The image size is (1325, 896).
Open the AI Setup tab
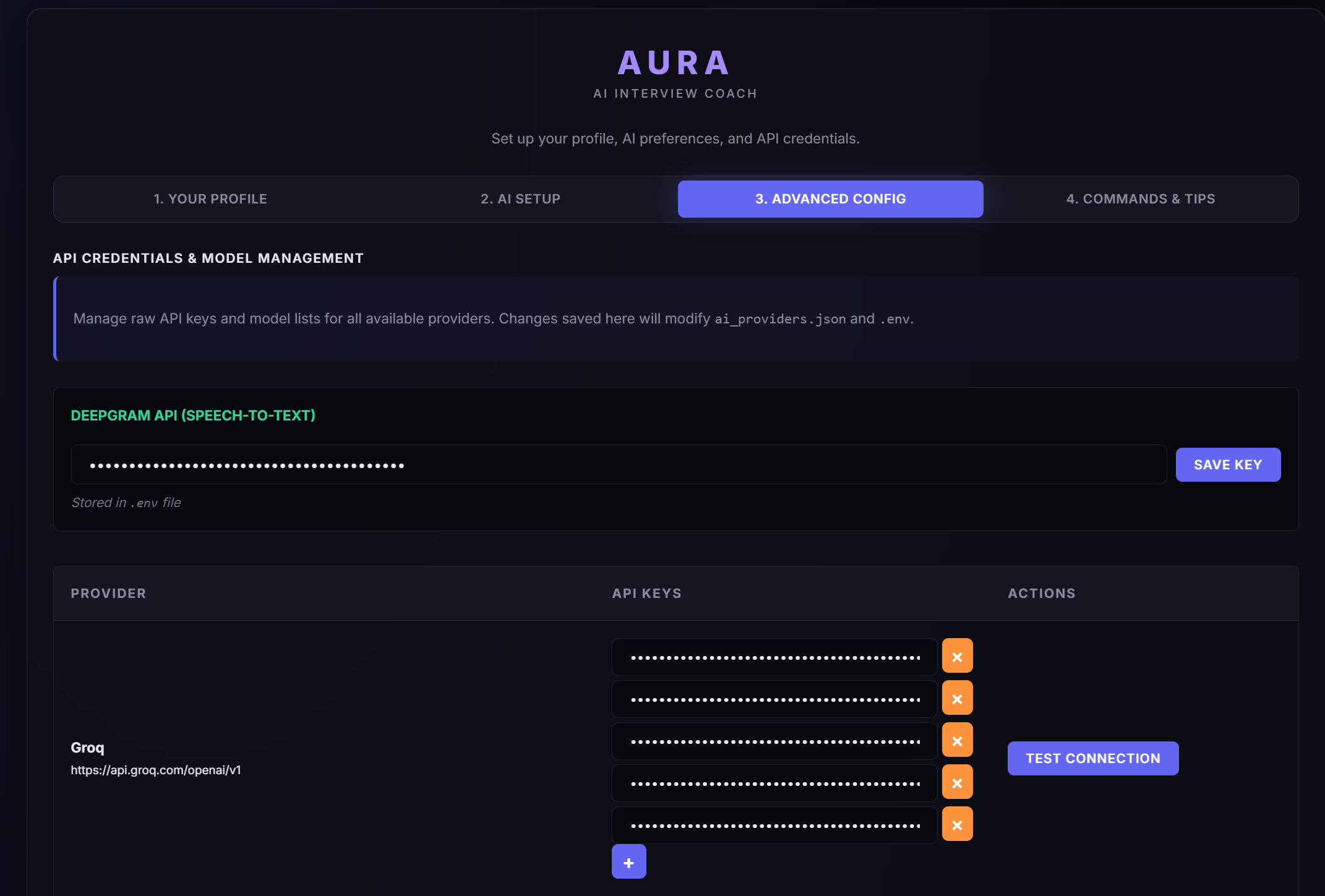(520, 198)
